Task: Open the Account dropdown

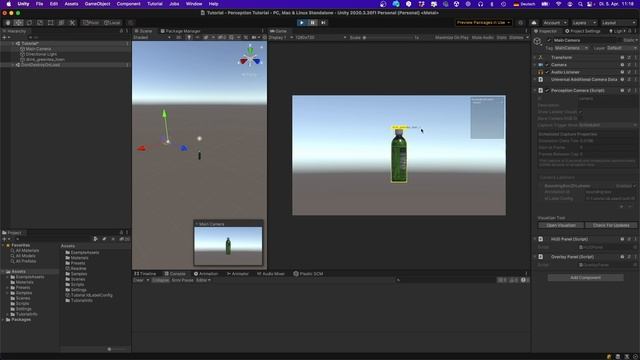Action: click(555, 23)
